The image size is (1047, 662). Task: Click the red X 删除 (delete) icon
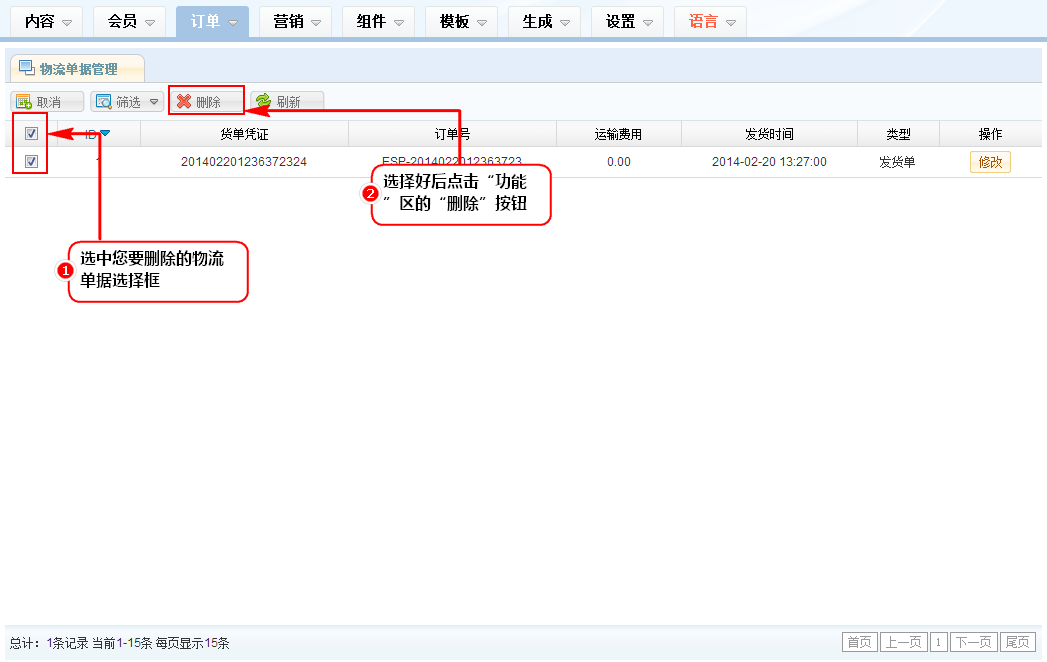click(x=183, y=102)
